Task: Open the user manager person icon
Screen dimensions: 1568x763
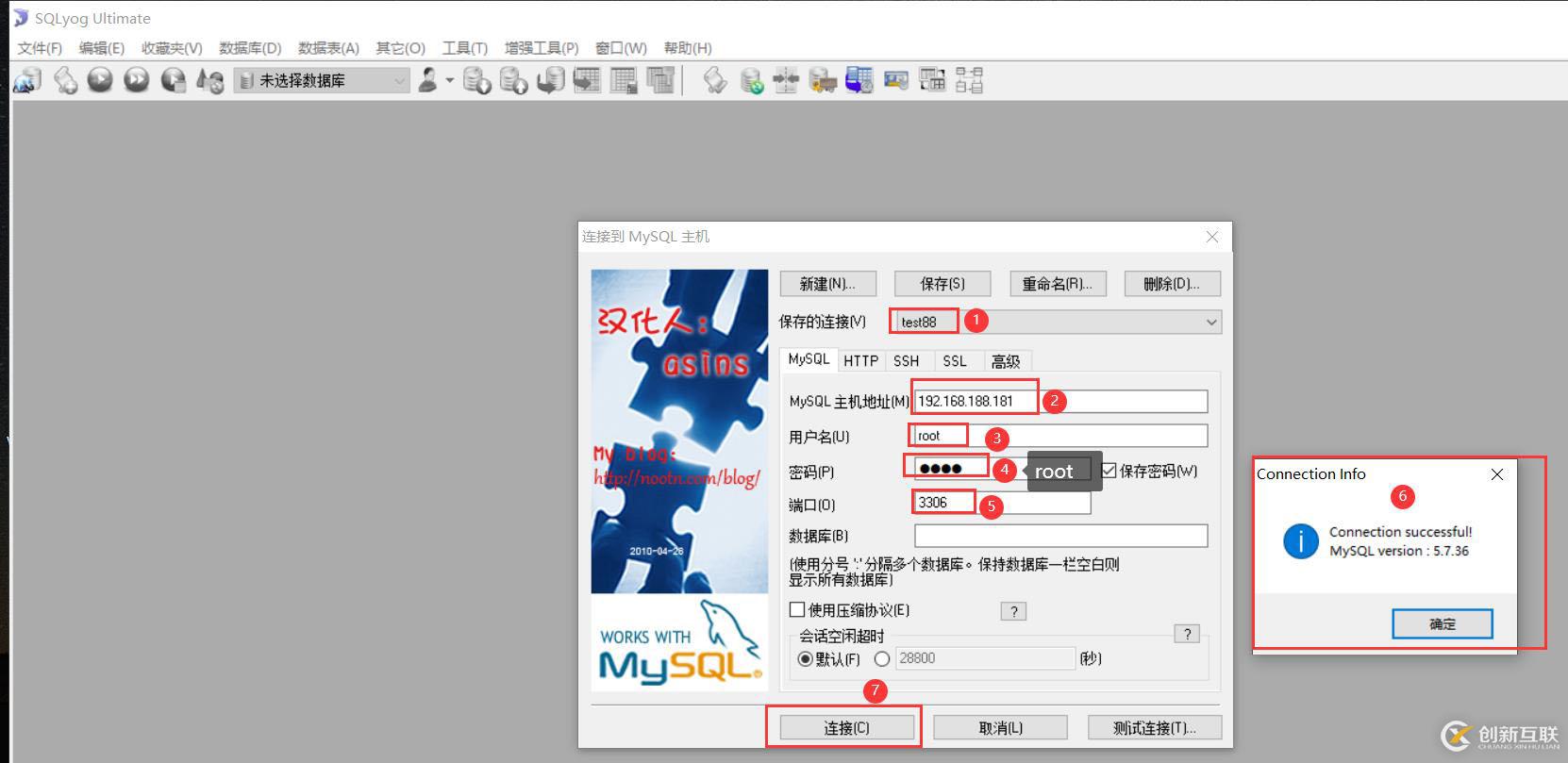Action: (x=428, y=81)
